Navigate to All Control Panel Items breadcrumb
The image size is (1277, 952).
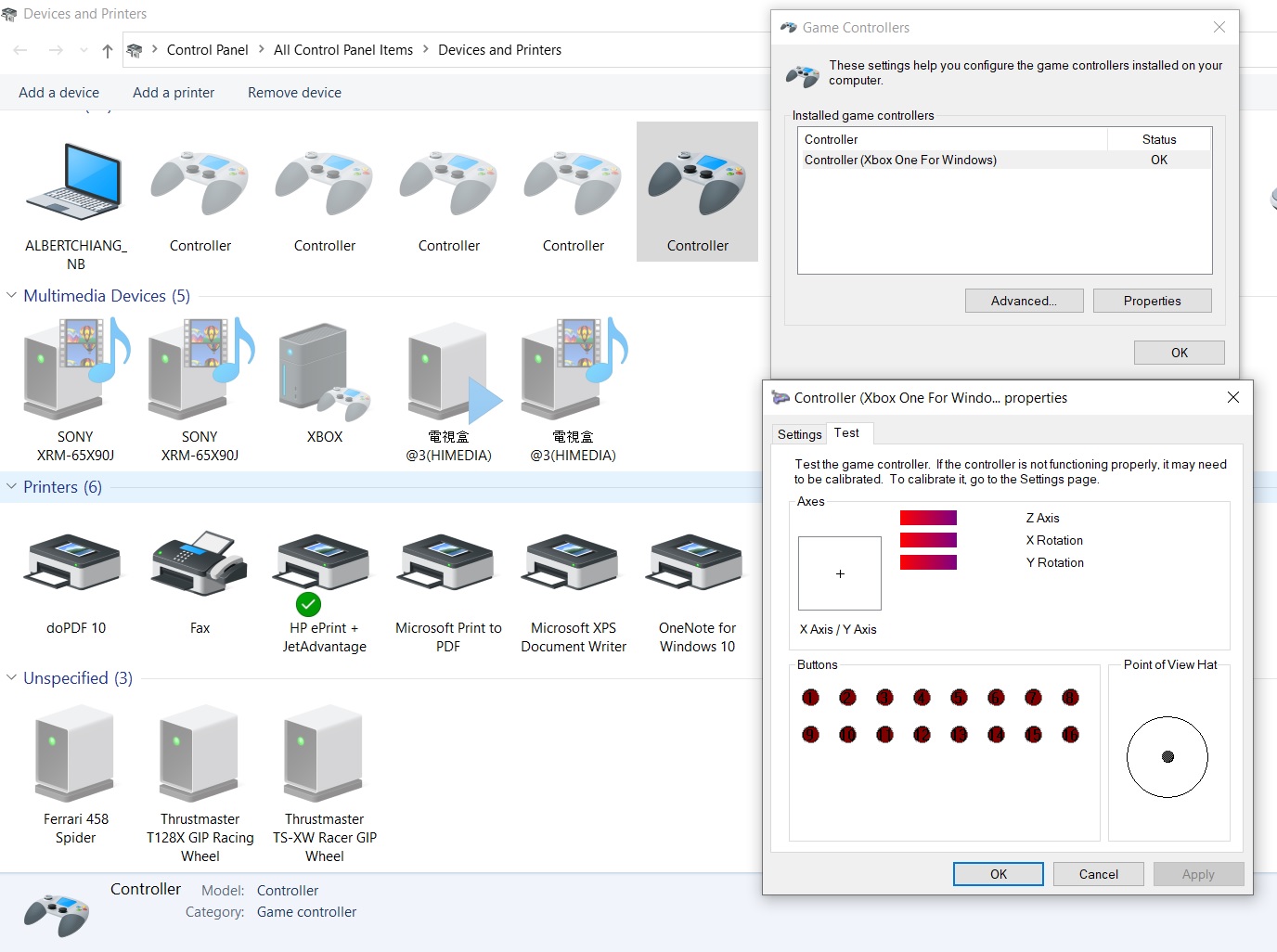(343, 50)
